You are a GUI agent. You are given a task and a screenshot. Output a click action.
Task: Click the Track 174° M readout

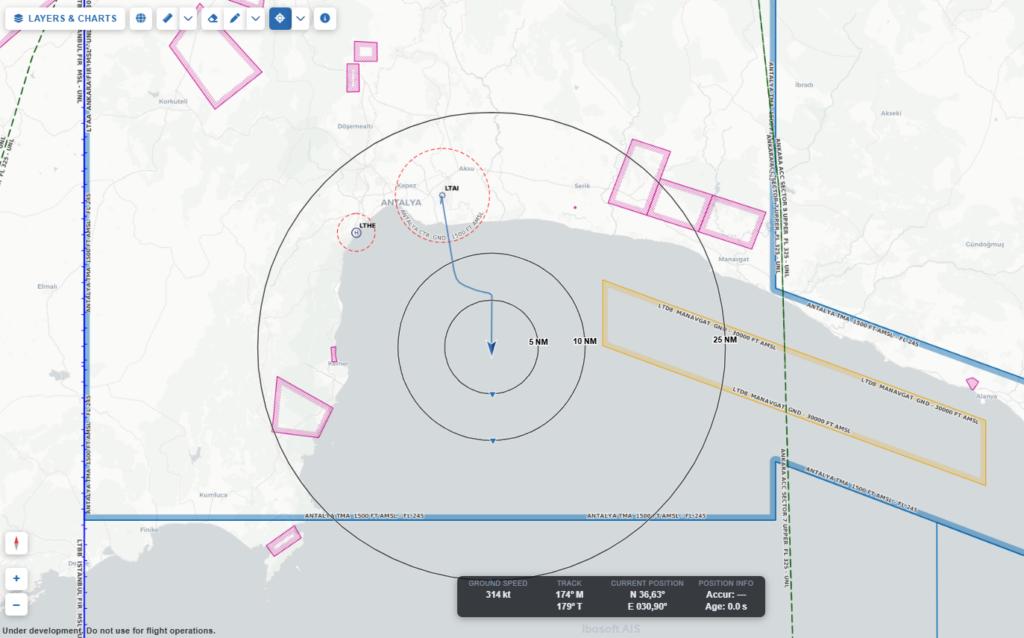pos(568,595)
